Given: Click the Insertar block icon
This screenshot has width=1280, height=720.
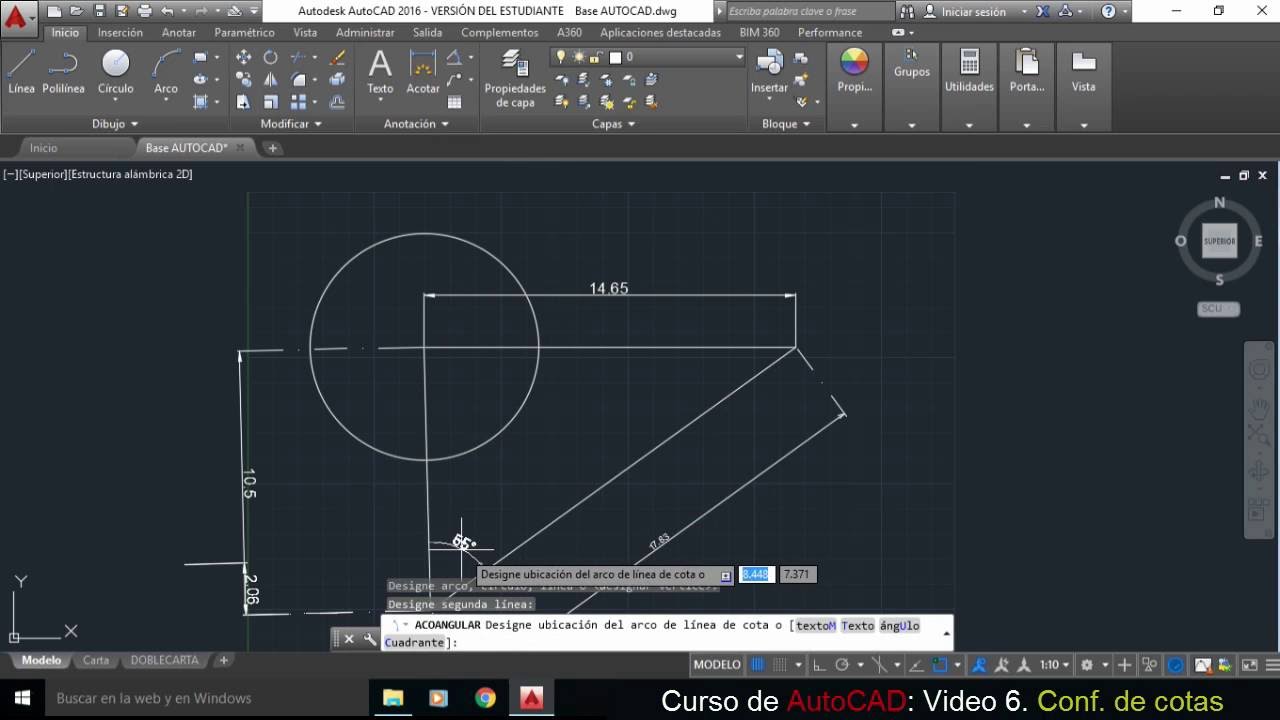Looking at the screenshot, I should [769, 70].
